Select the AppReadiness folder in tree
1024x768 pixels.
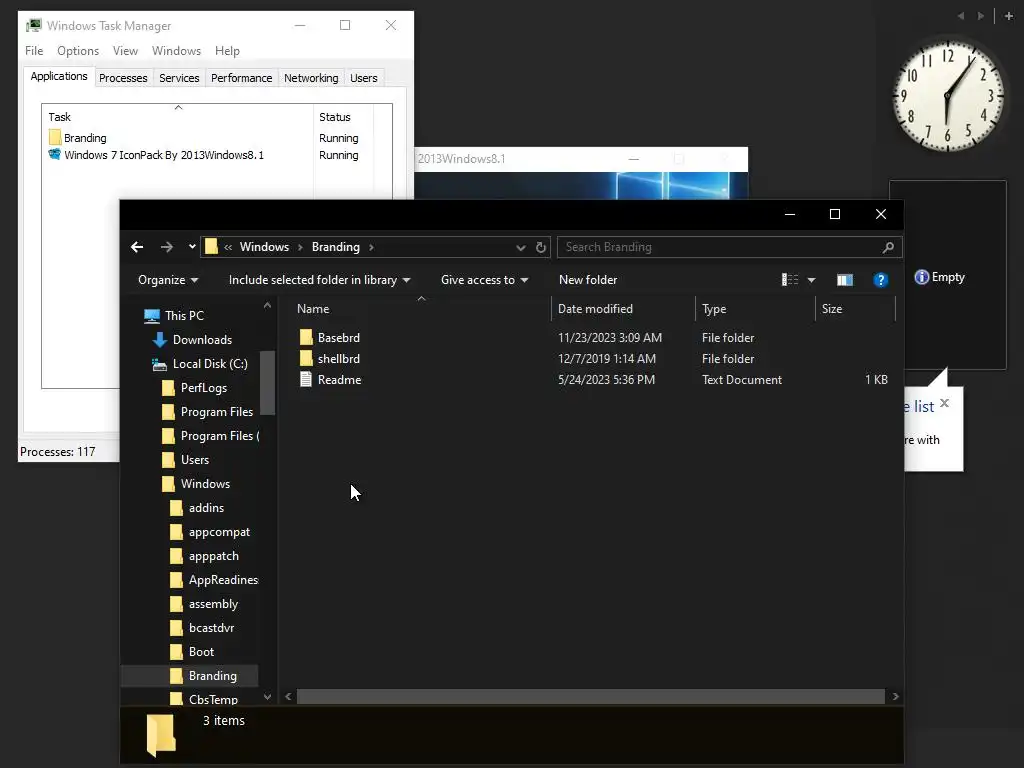point(214,580)
